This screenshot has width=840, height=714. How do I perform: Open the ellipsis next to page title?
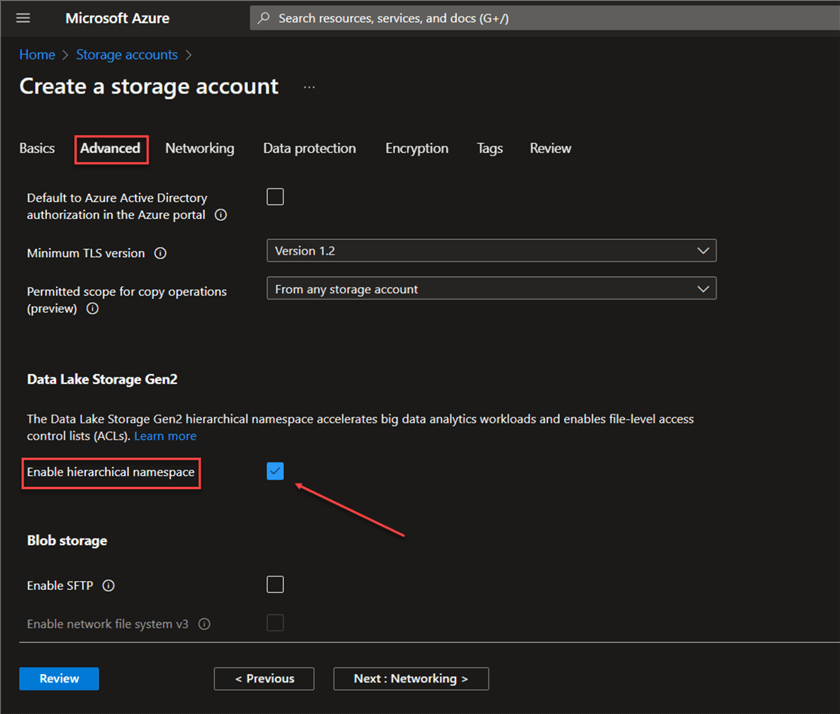point(309,87)
